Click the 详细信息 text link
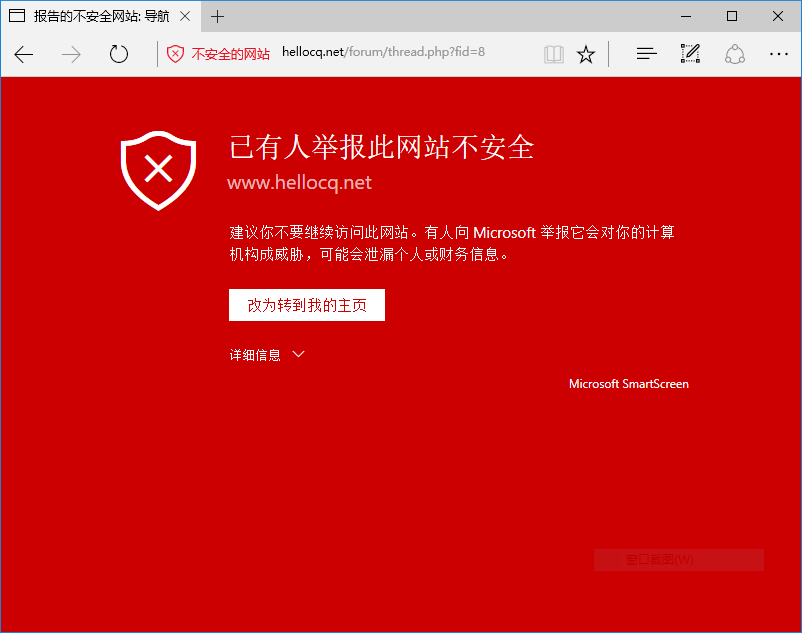The width and height of the screenshot is (802, 633). tap(255, 354)
